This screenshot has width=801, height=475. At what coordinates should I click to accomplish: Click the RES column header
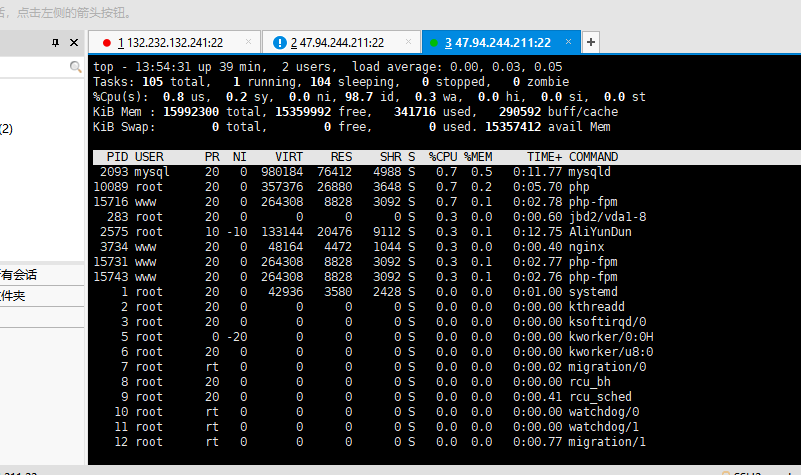pos(341,157)
